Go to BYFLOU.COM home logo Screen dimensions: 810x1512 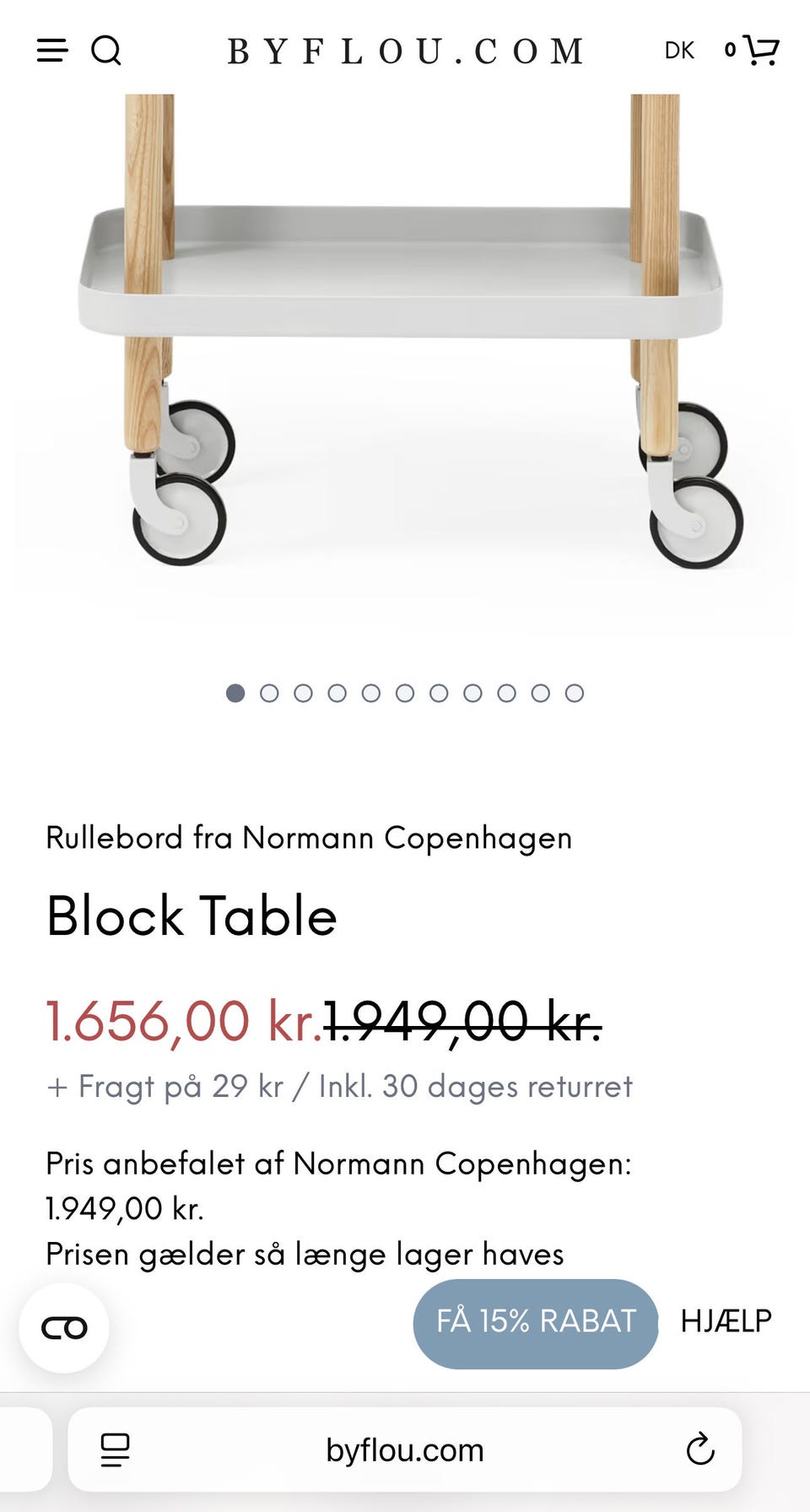pyautogui.click(x=405, y=51)
